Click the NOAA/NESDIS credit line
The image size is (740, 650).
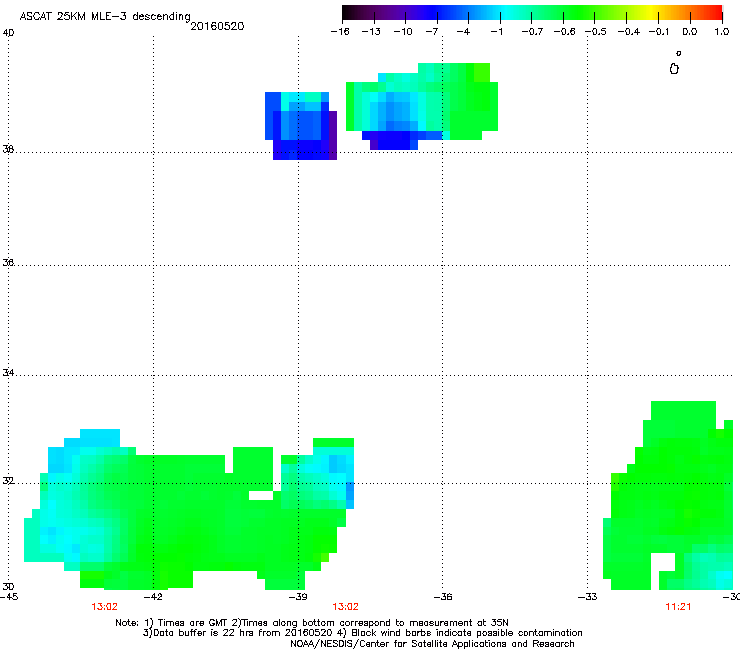[x=432, y=644]
